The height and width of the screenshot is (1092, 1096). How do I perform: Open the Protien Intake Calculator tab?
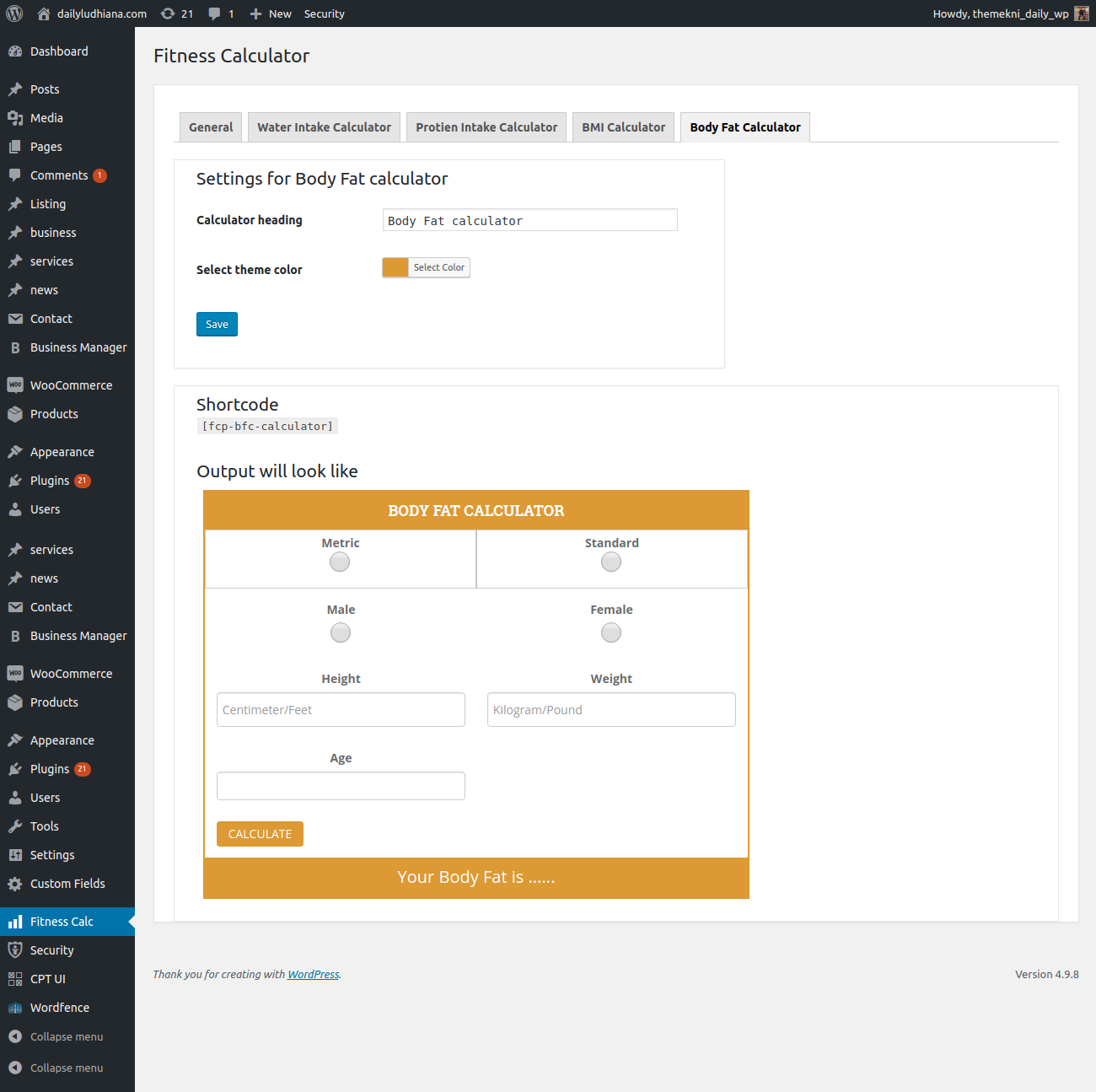click(486, 127)
